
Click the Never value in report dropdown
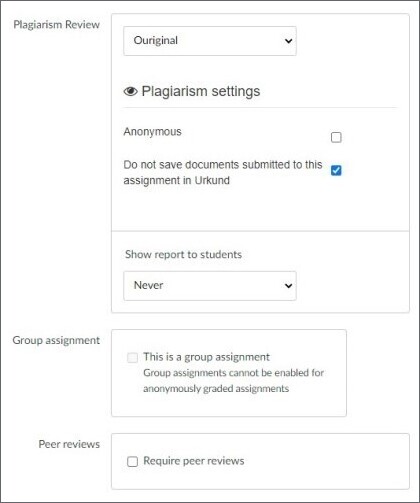148,285
